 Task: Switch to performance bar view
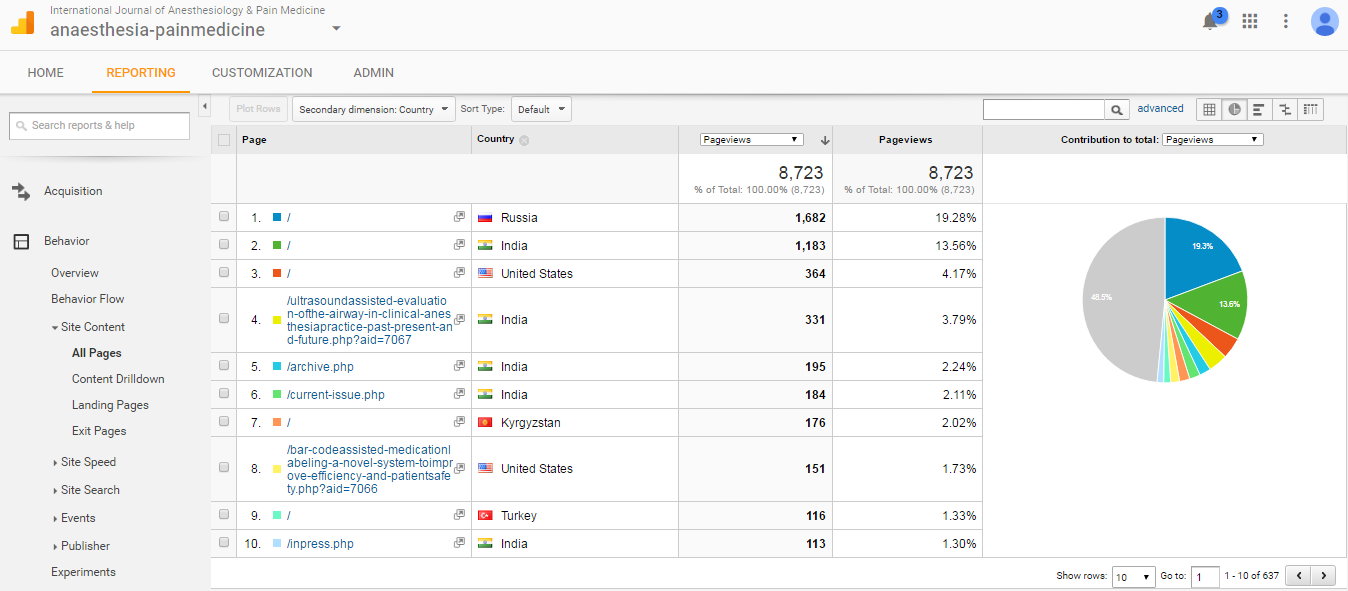(1260, 109)
